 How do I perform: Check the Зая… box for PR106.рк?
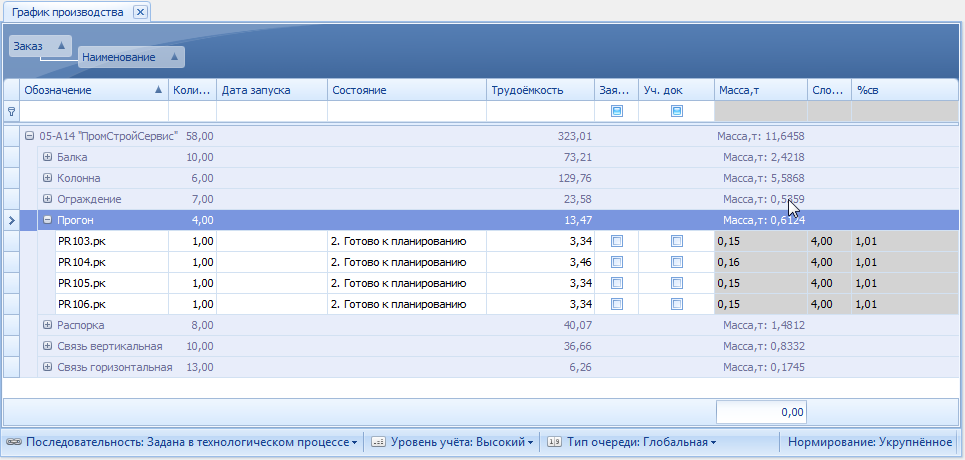click(617, 304)
